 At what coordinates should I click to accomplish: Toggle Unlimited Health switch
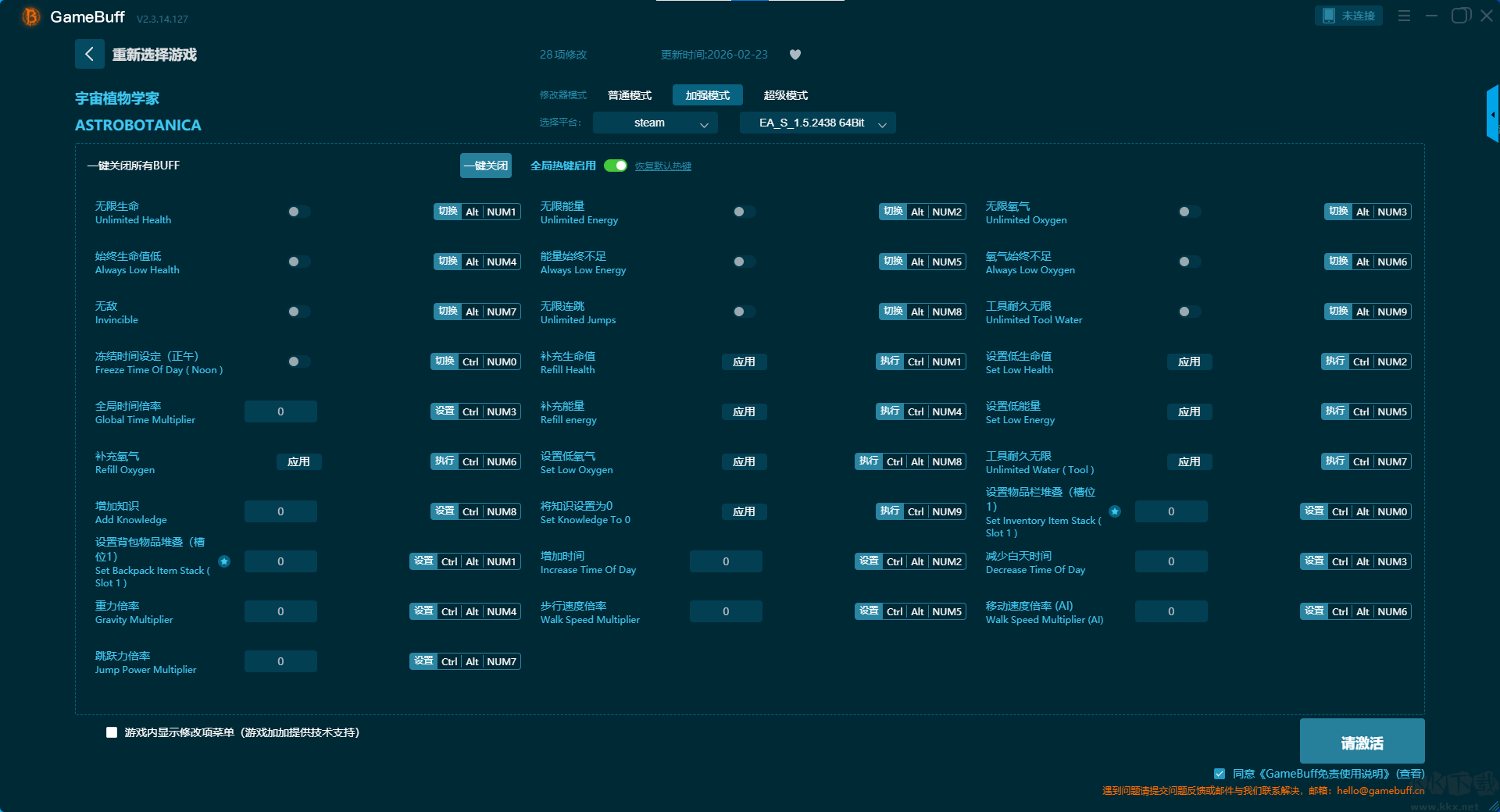pos(298,212)
